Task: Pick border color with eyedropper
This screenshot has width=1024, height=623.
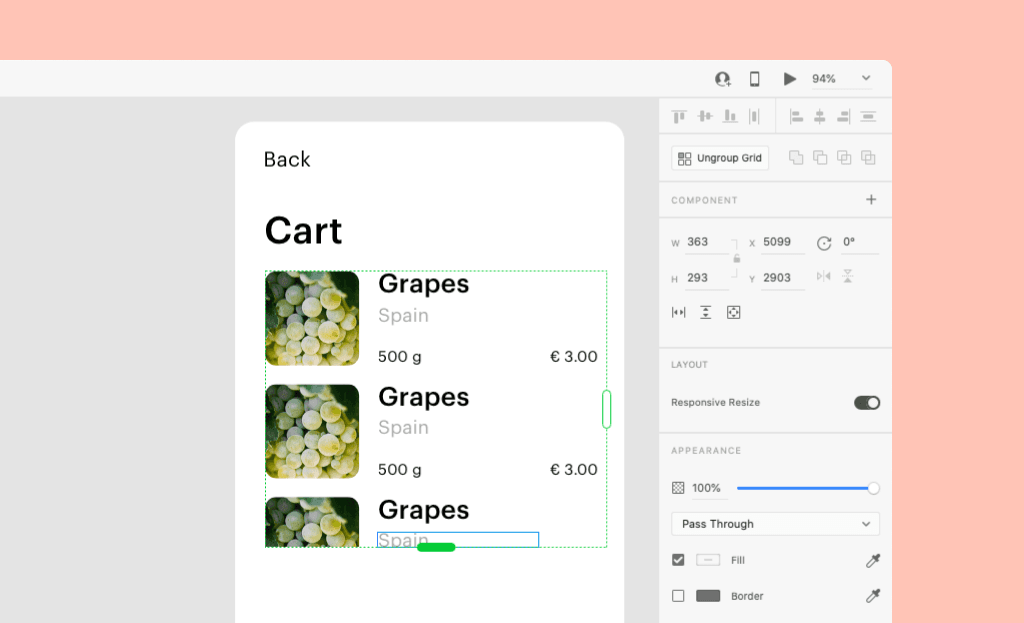Action: [873, 596]
